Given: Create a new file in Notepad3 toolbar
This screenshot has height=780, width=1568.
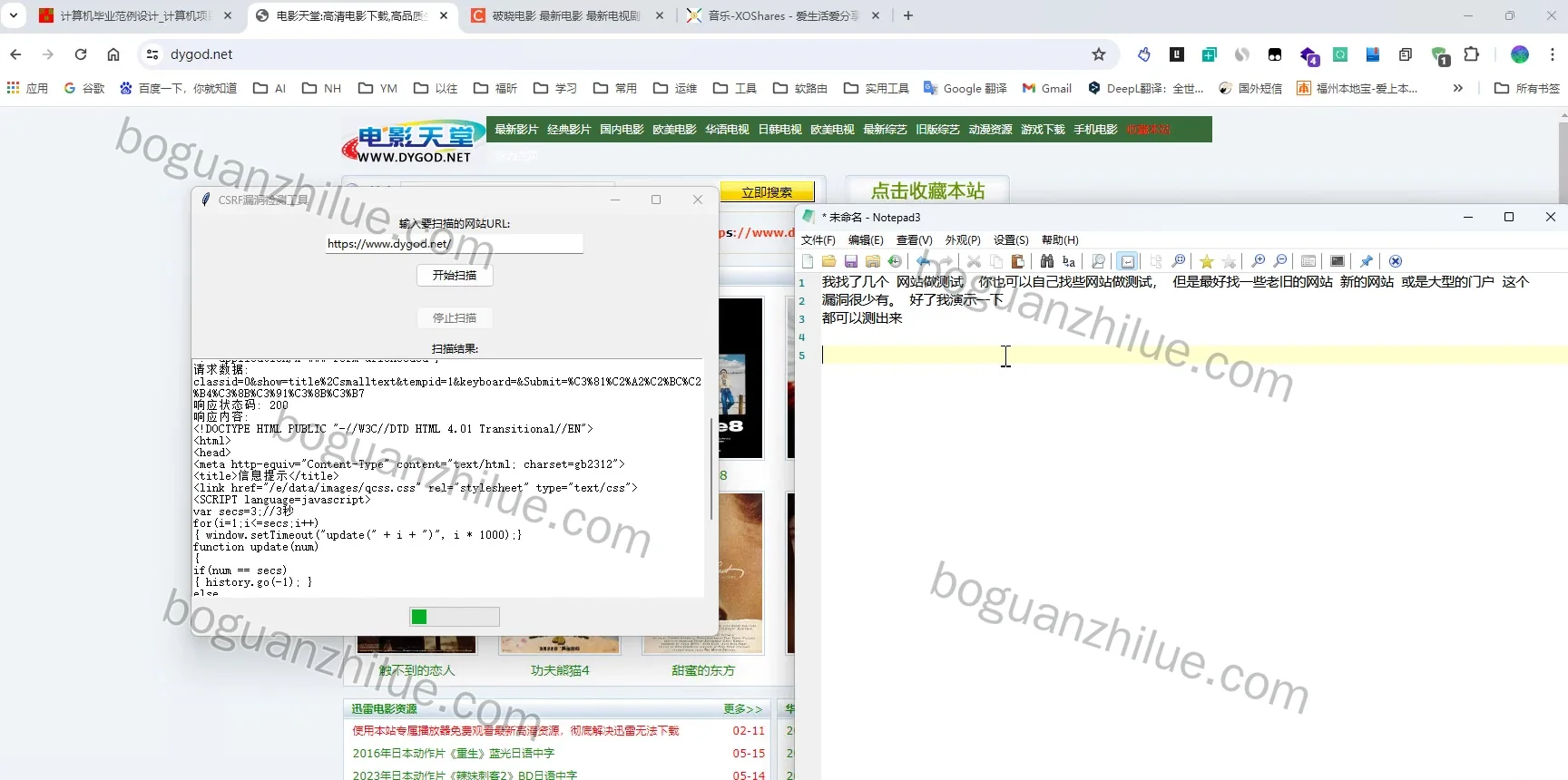Looking at the screenshot, I should (808, 261).
